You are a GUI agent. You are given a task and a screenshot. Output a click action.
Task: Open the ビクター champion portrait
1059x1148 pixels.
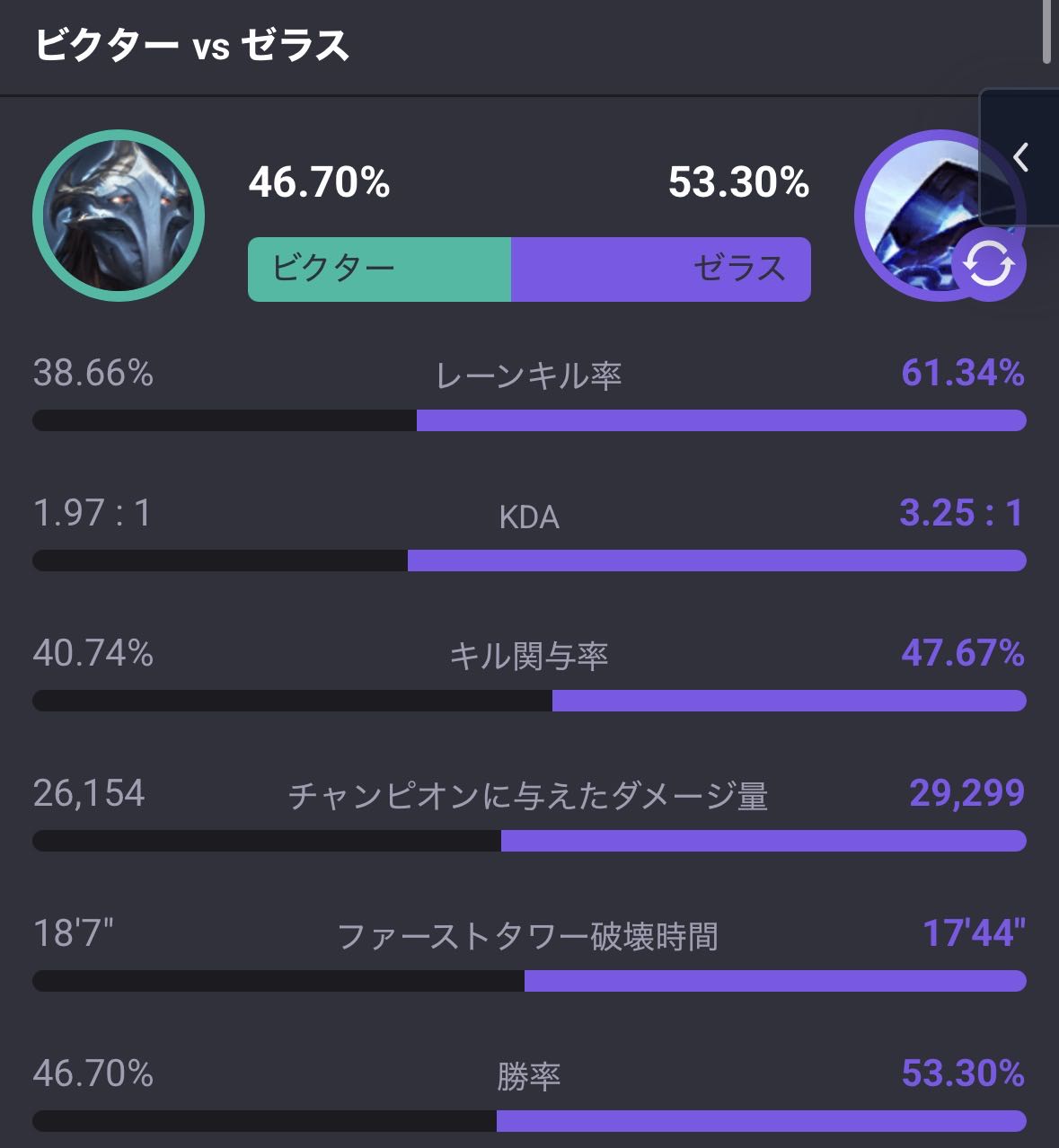pyautogui.click(x=119, y=216)
